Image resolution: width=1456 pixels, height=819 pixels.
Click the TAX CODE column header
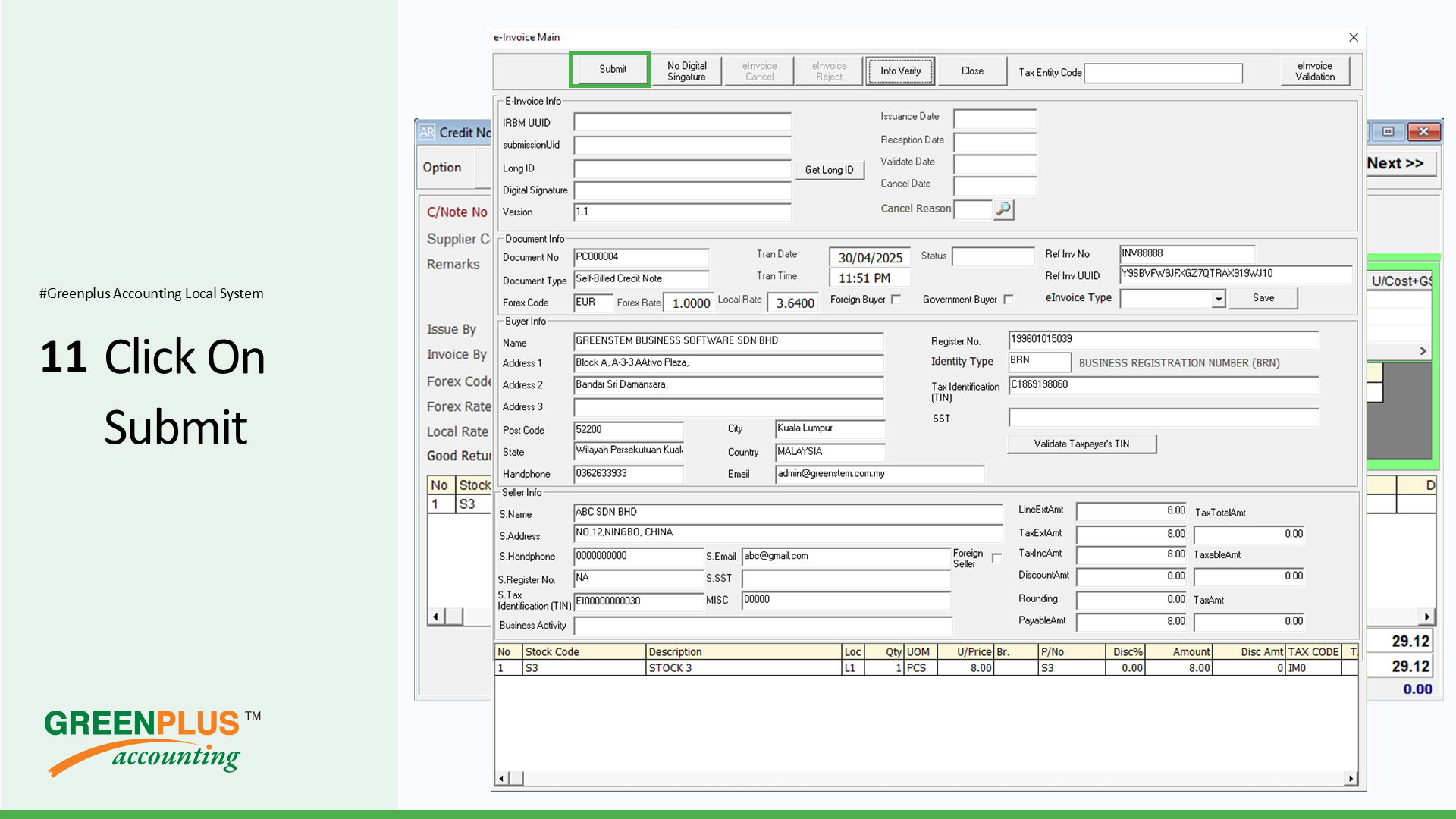pos(1313,652)
